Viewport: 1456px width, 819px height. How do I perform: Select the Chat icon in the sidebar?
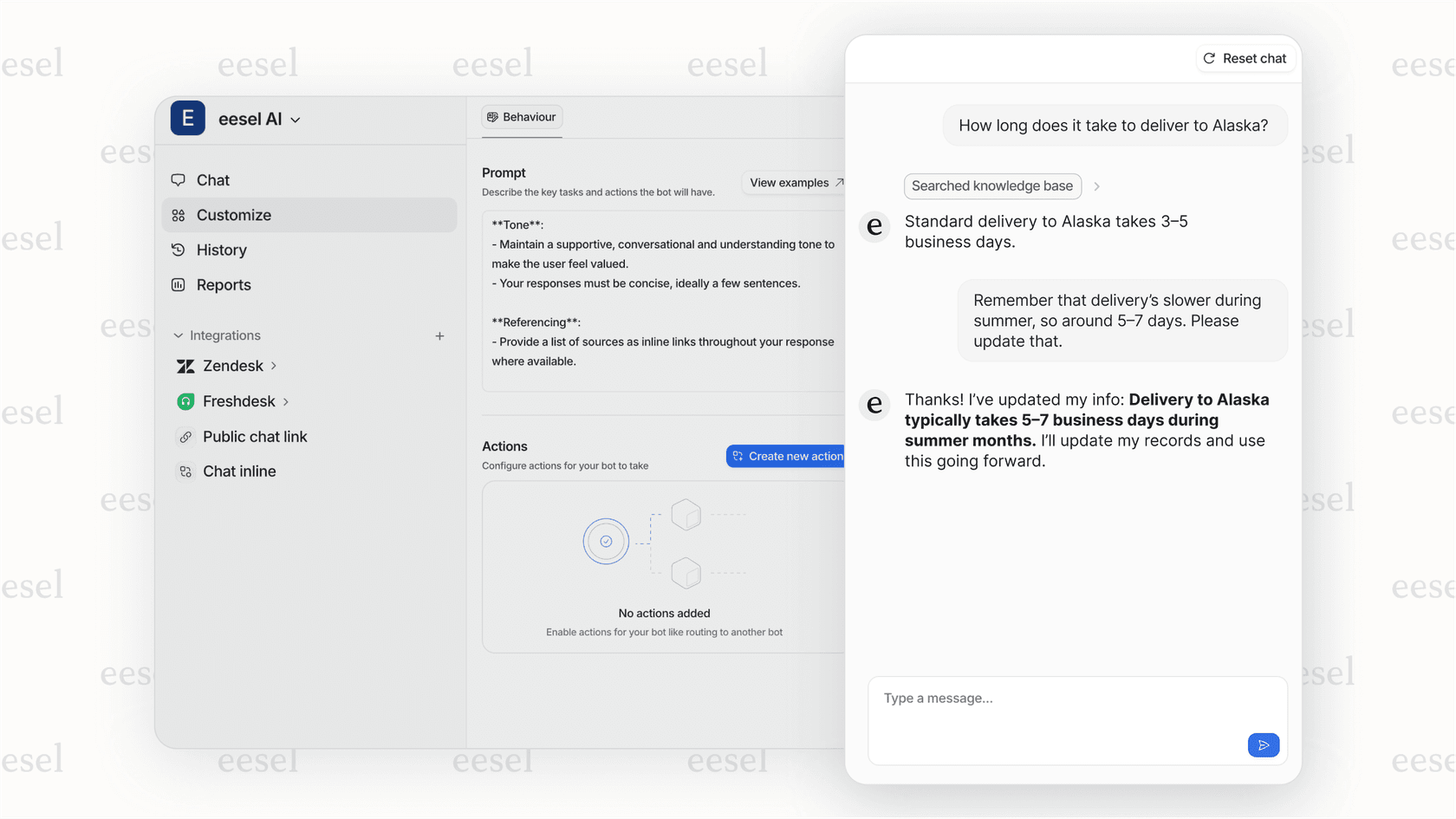click(178, 179)
